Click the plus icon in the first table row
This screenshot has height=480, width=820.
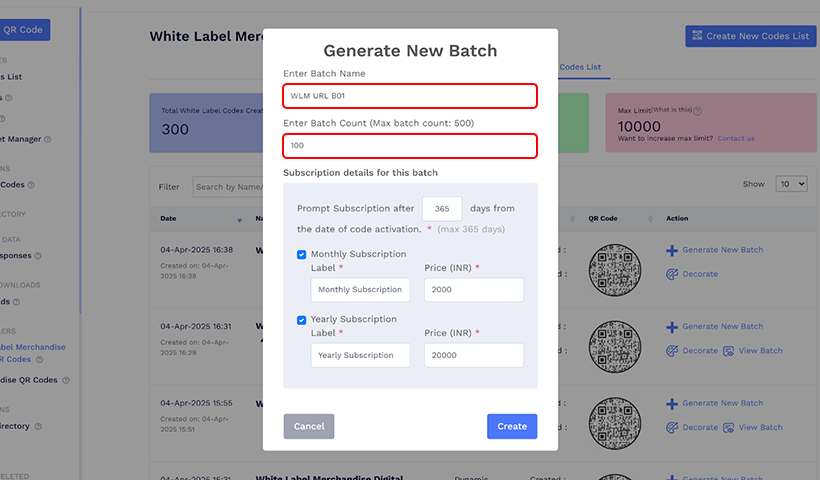tap(672, 250)
